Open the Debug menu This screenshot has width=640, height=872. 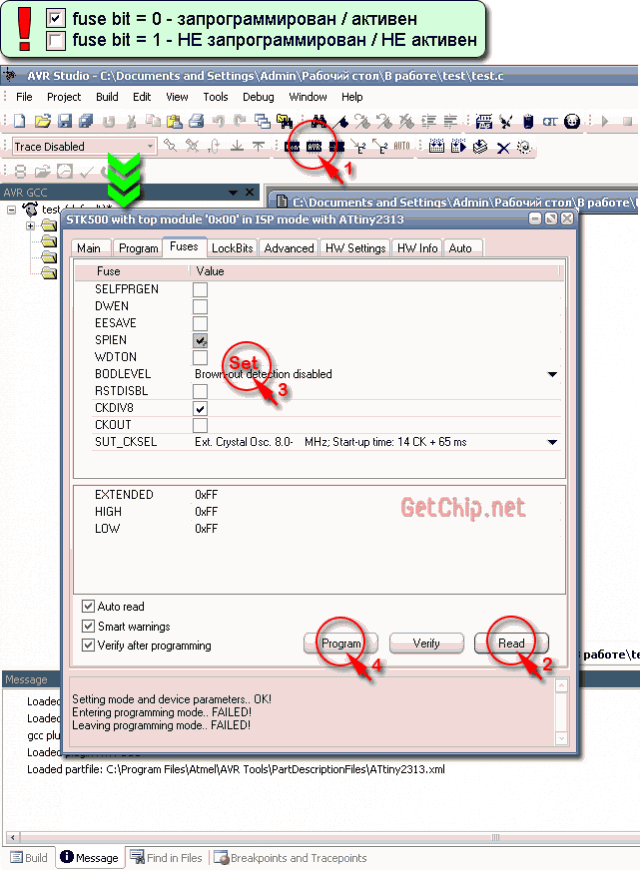(x=258, y=97)
